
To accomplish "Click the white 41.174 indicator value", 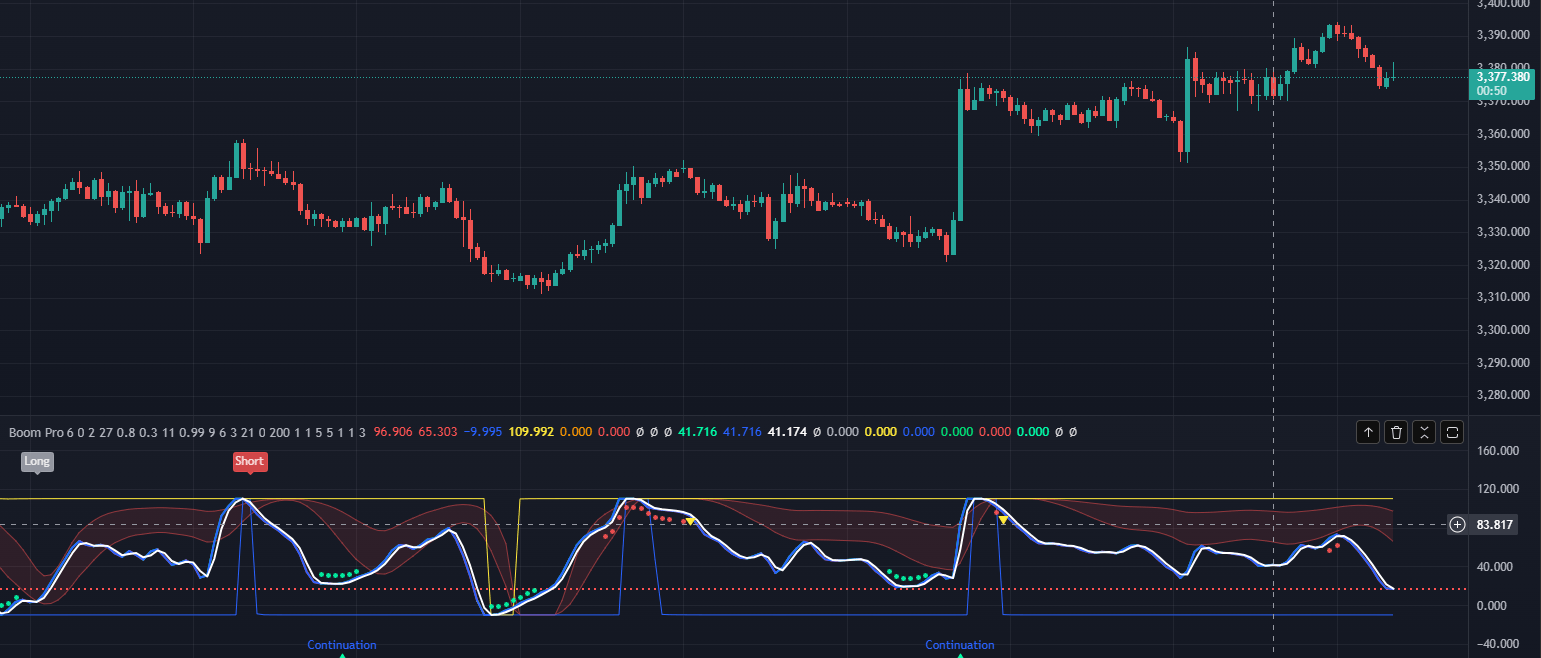I will 789,432.
